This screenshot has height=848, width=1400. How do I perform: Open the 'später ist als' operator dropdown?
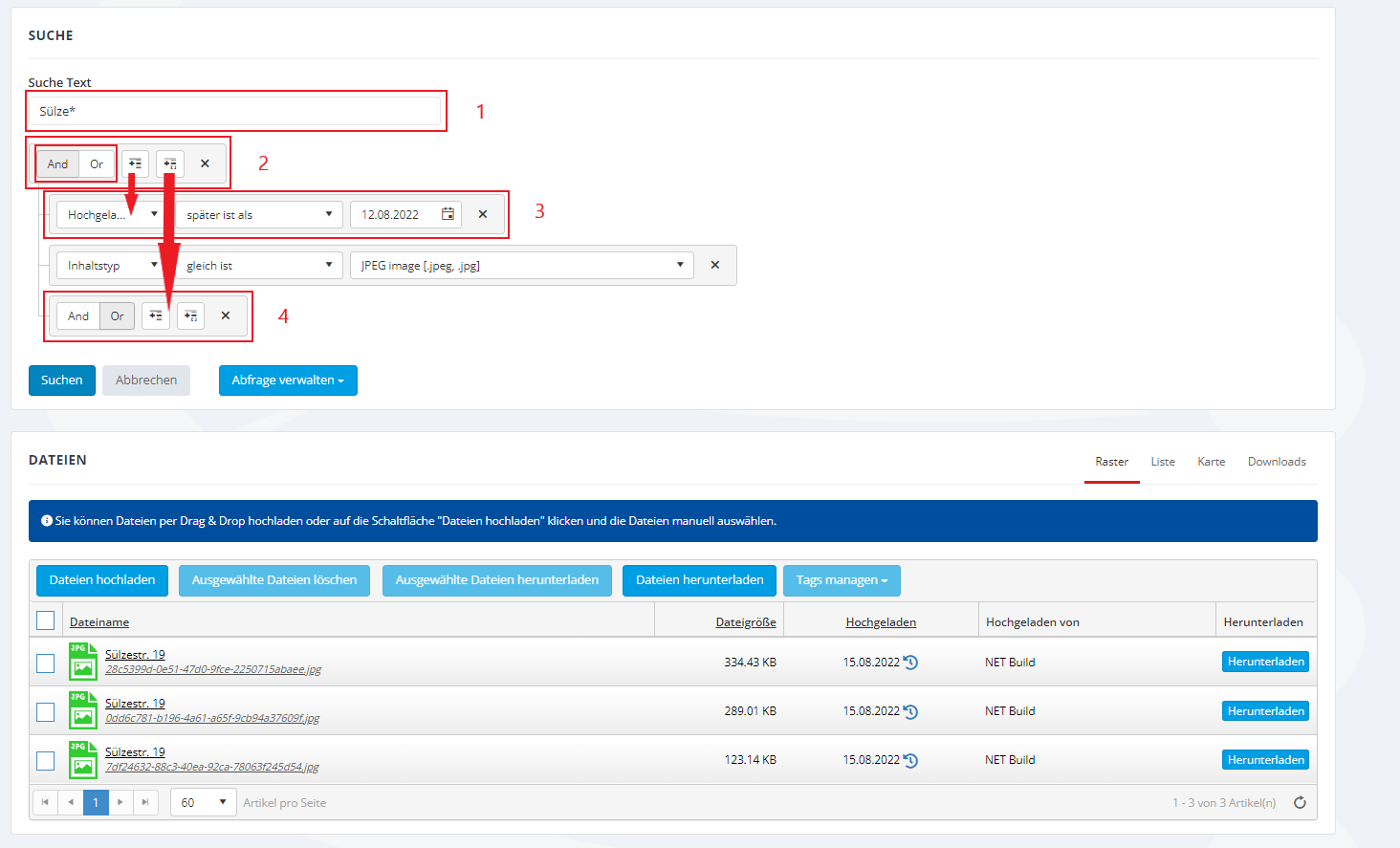coord(258,214)
